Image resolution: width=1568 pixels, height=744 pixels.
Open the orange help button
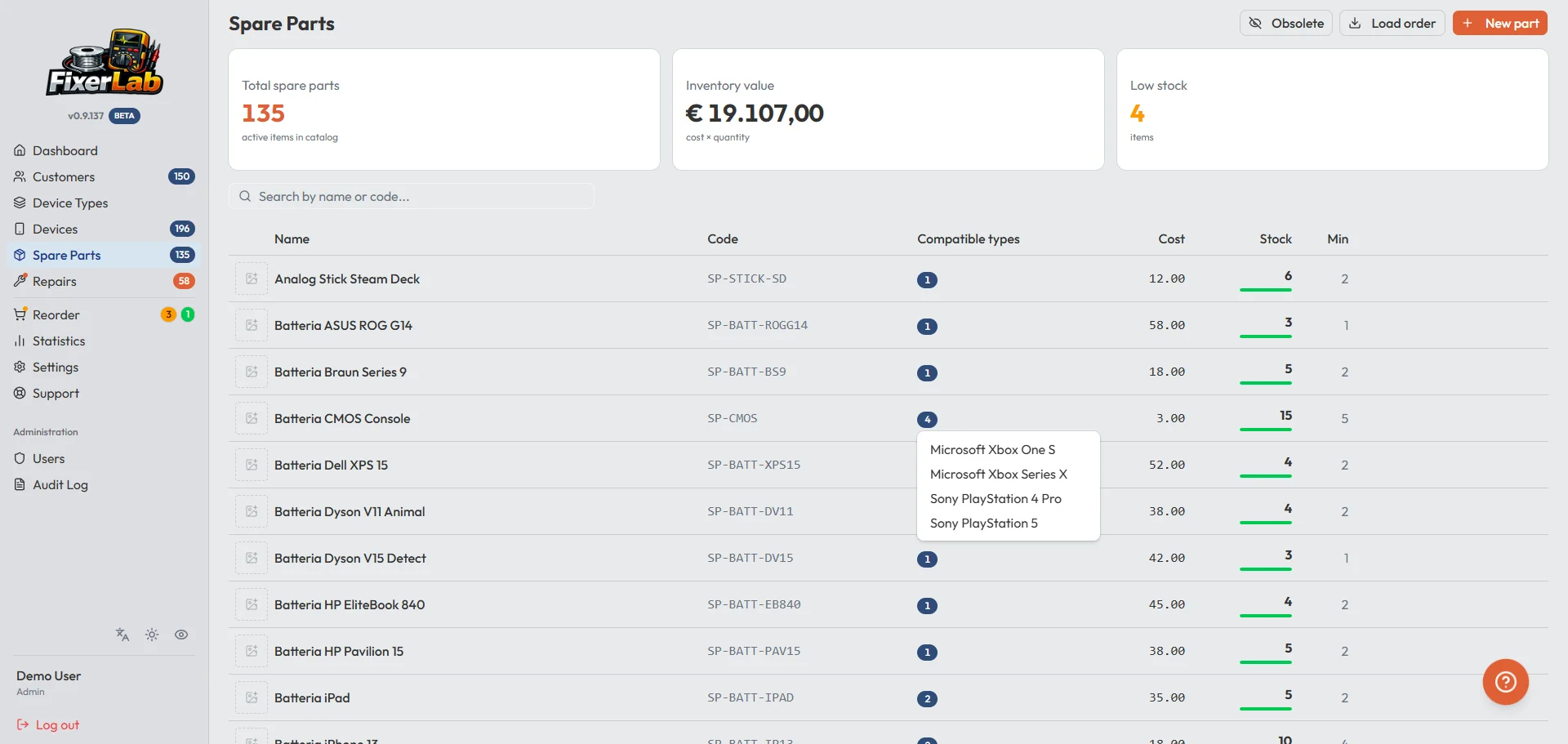tap(1506, 682)
